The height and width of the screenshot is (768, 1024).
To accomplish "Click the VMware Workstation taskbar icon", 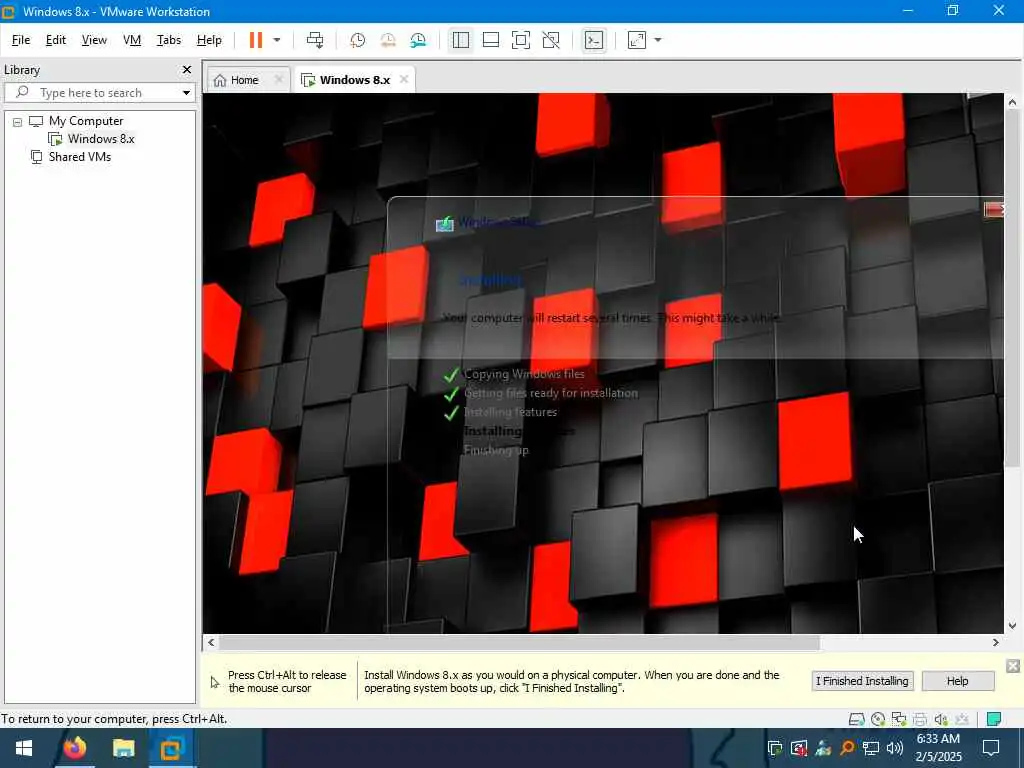I will pyautogui.click(x=172, y=748).
